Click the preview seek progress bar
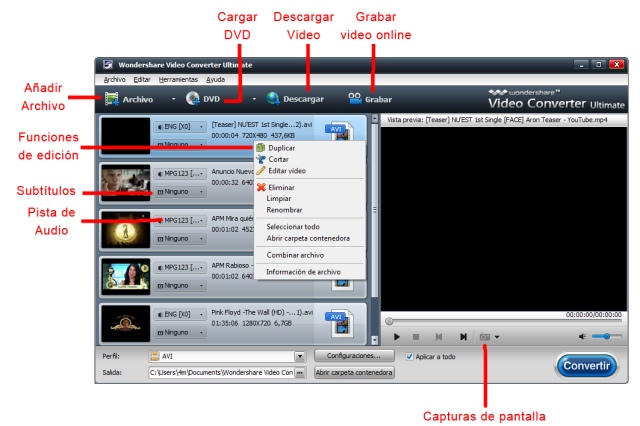Image resolution: width=640 pixels, height=426 pixels. point(503,322)
